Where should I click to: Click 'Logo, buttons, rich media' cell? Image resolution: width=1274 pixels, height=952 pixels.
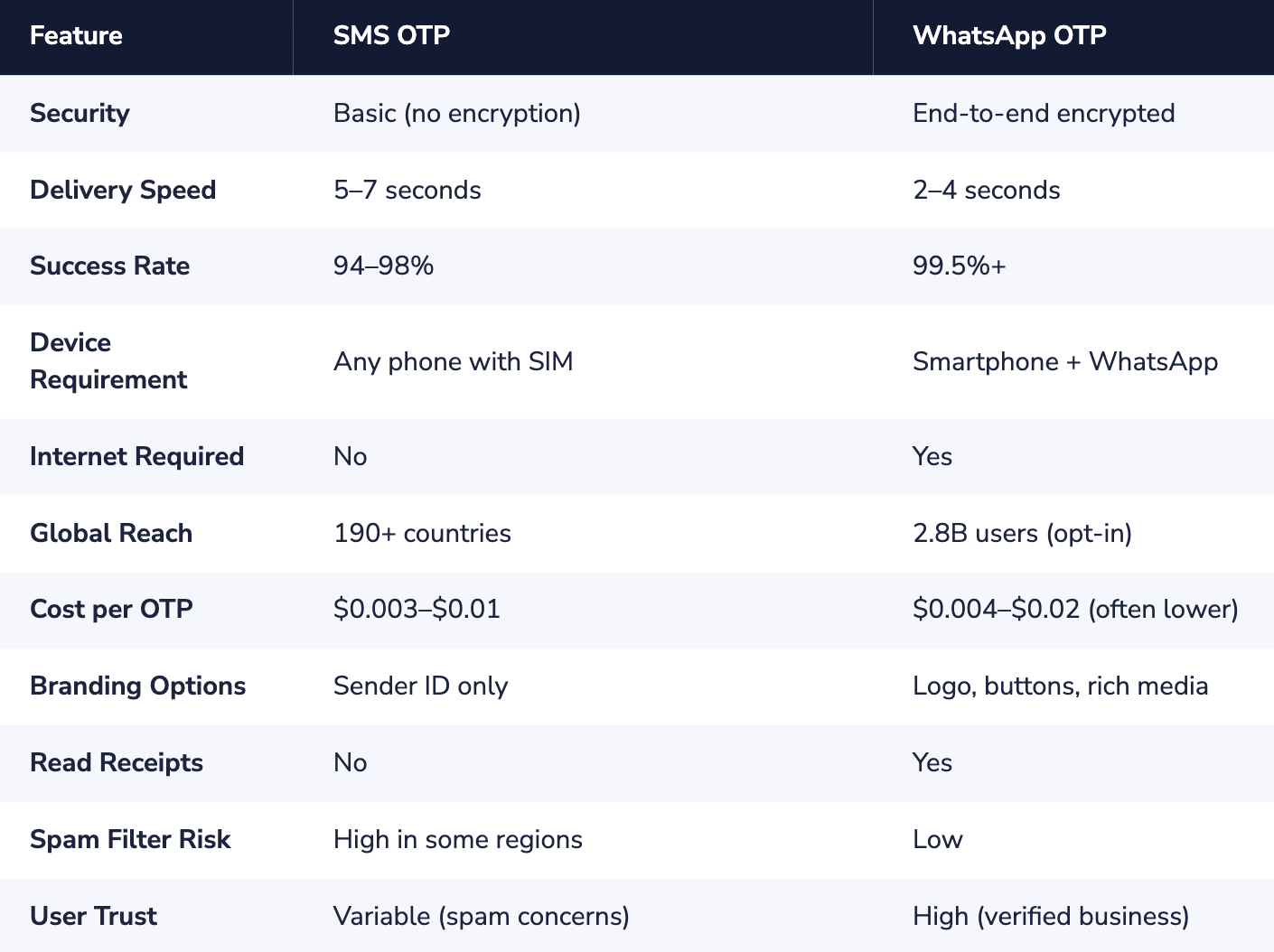(x=1060, y=686)
